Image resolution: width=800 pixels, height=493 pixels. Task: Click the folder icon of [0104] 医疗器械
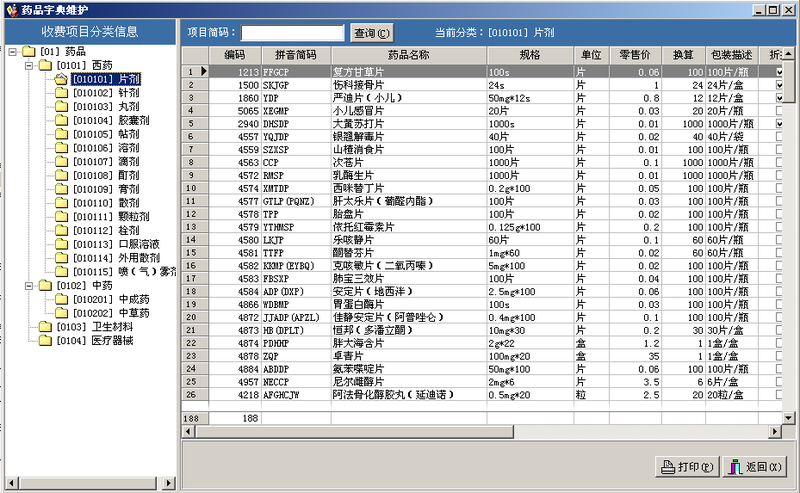point(45,340)
